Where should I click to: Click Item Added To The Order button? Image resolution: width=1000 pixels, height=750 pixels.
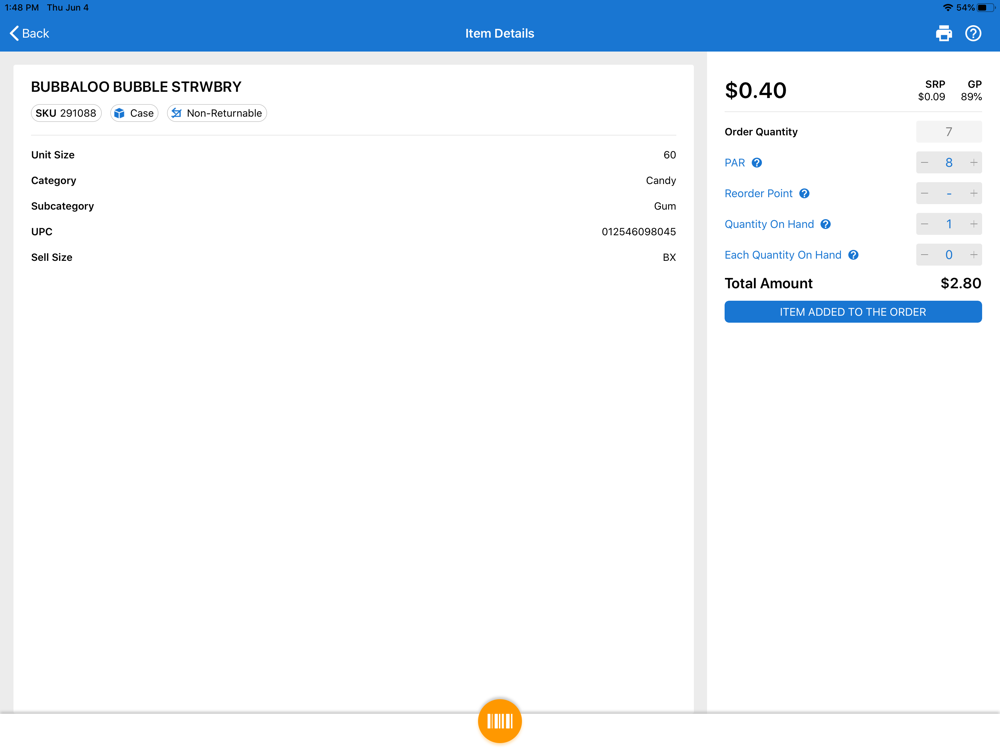[x=853, y=312]
